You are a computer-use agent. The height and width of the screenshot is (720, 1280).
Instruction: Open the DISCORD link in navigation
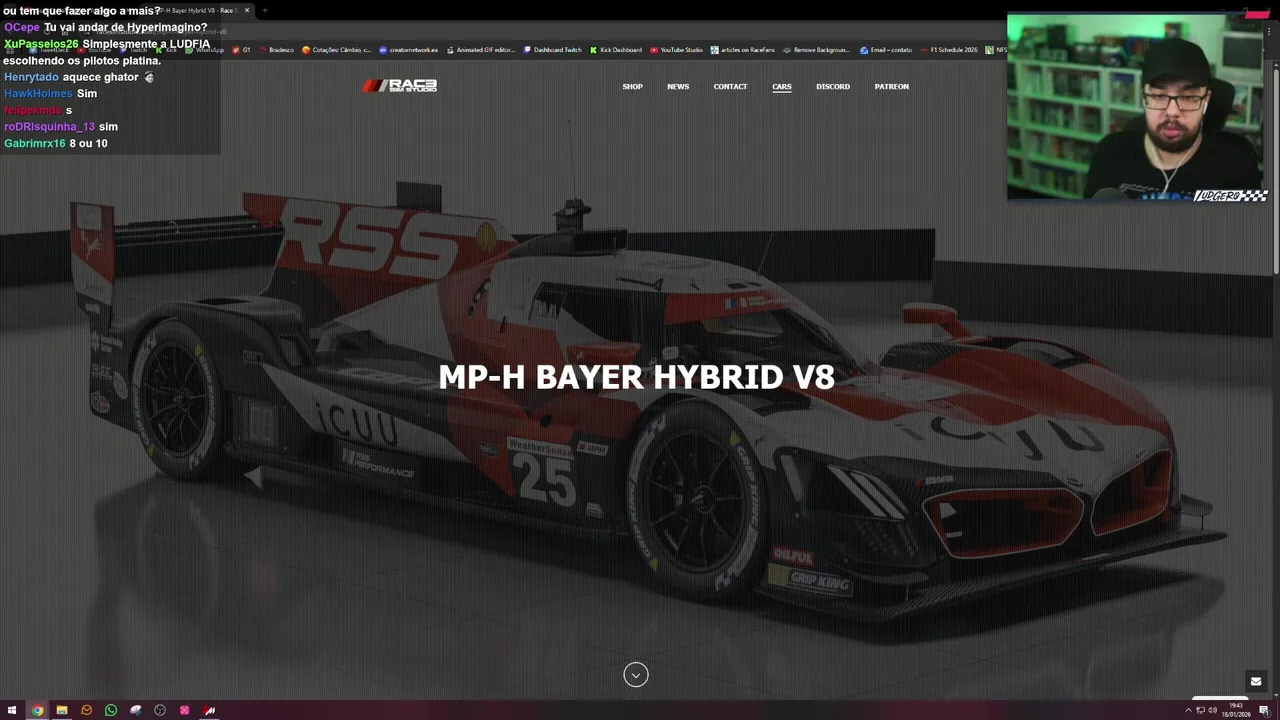click(x=833, y=87)
